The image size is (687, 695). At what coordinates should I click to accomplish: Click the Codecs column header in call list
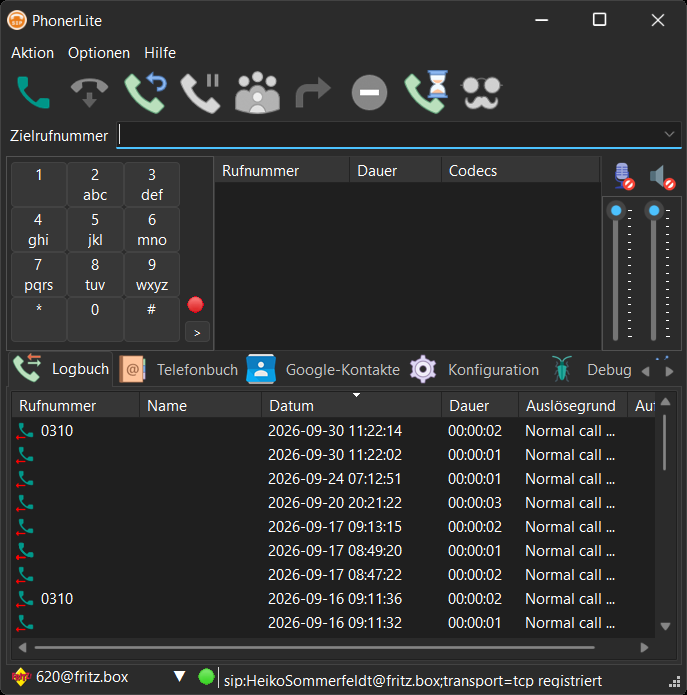(520, 170)
